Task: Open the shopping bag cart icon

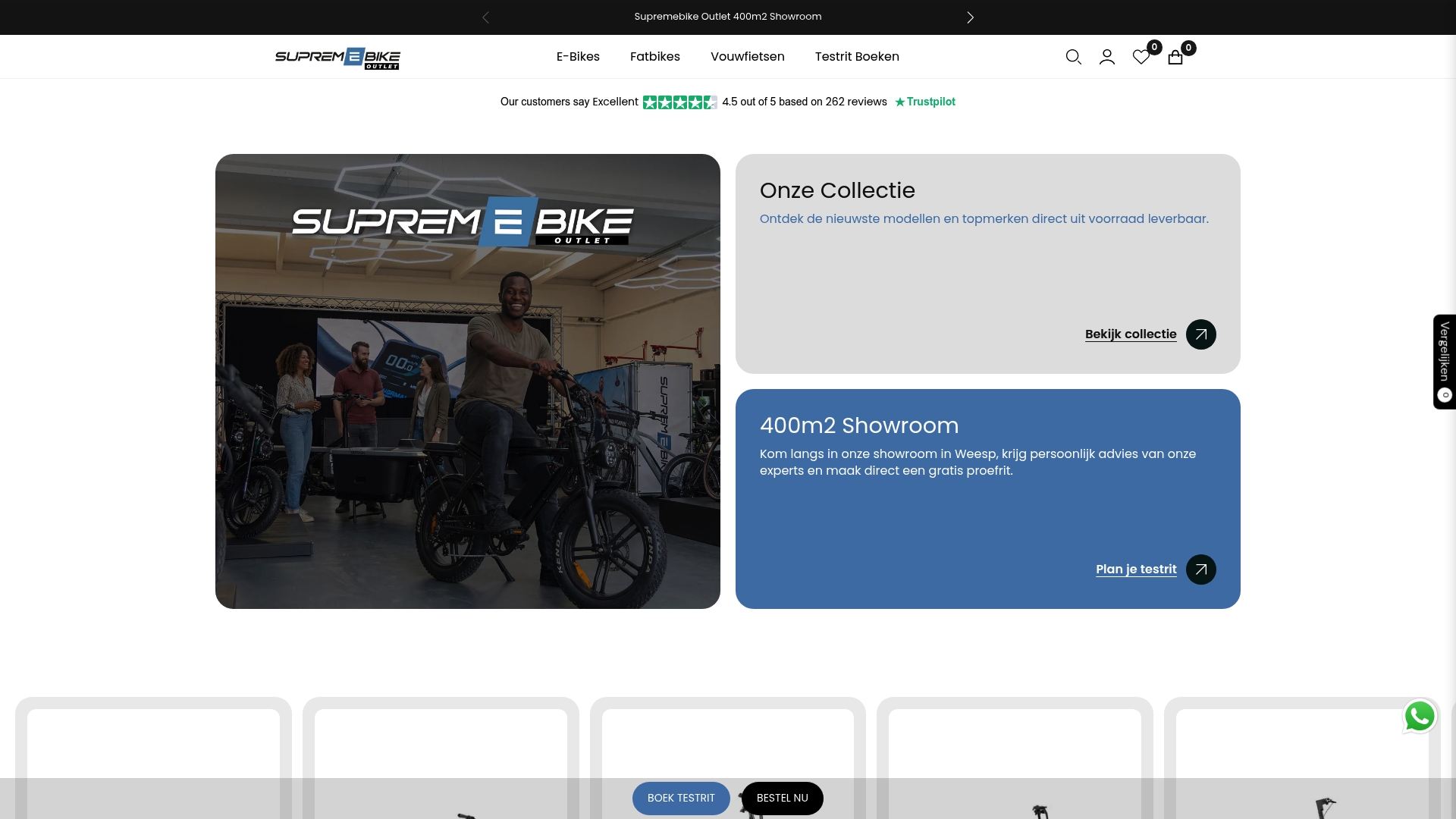Action: 1175,57
